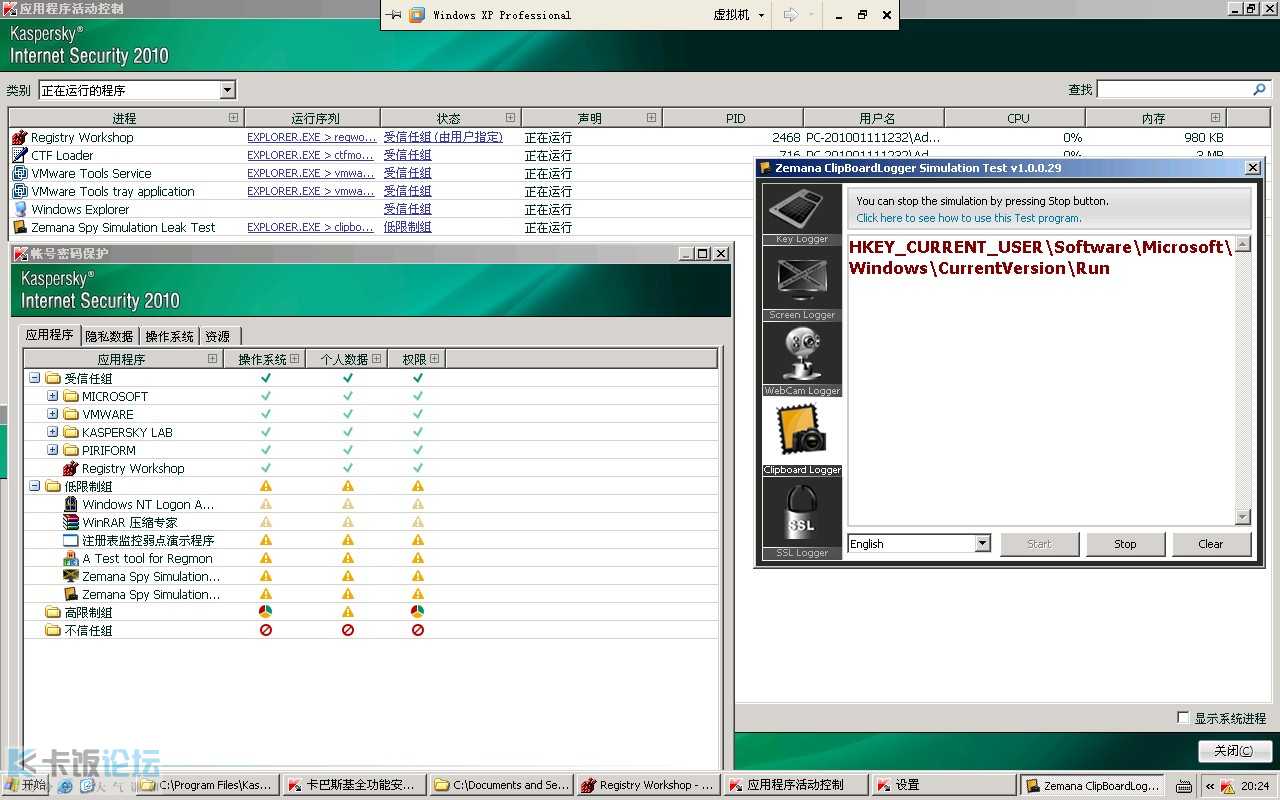Click the CTF Loader process icon
The width and height of the screenshot is (1280, 800).
tap(19, 155)
